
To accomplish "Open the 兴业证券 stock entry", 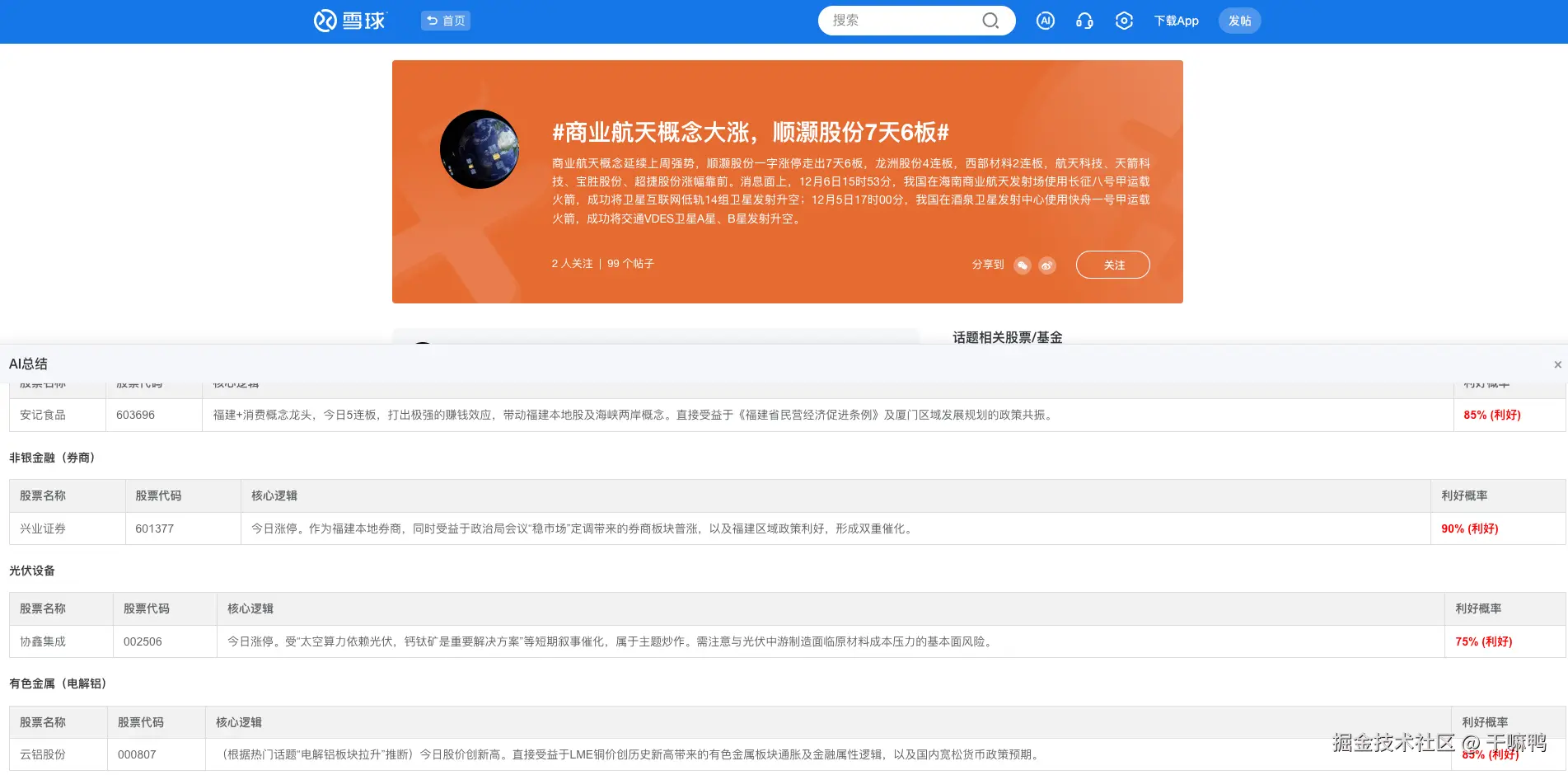I will pyautogui.click(x=42, y=528).
